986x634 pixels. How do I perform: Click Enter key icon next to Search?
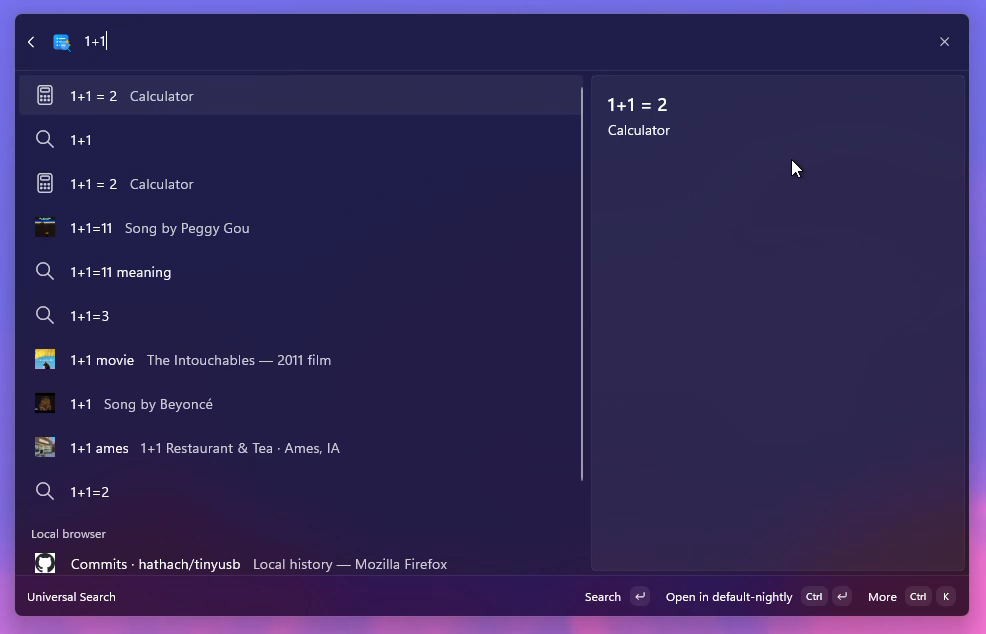[640, 596]
